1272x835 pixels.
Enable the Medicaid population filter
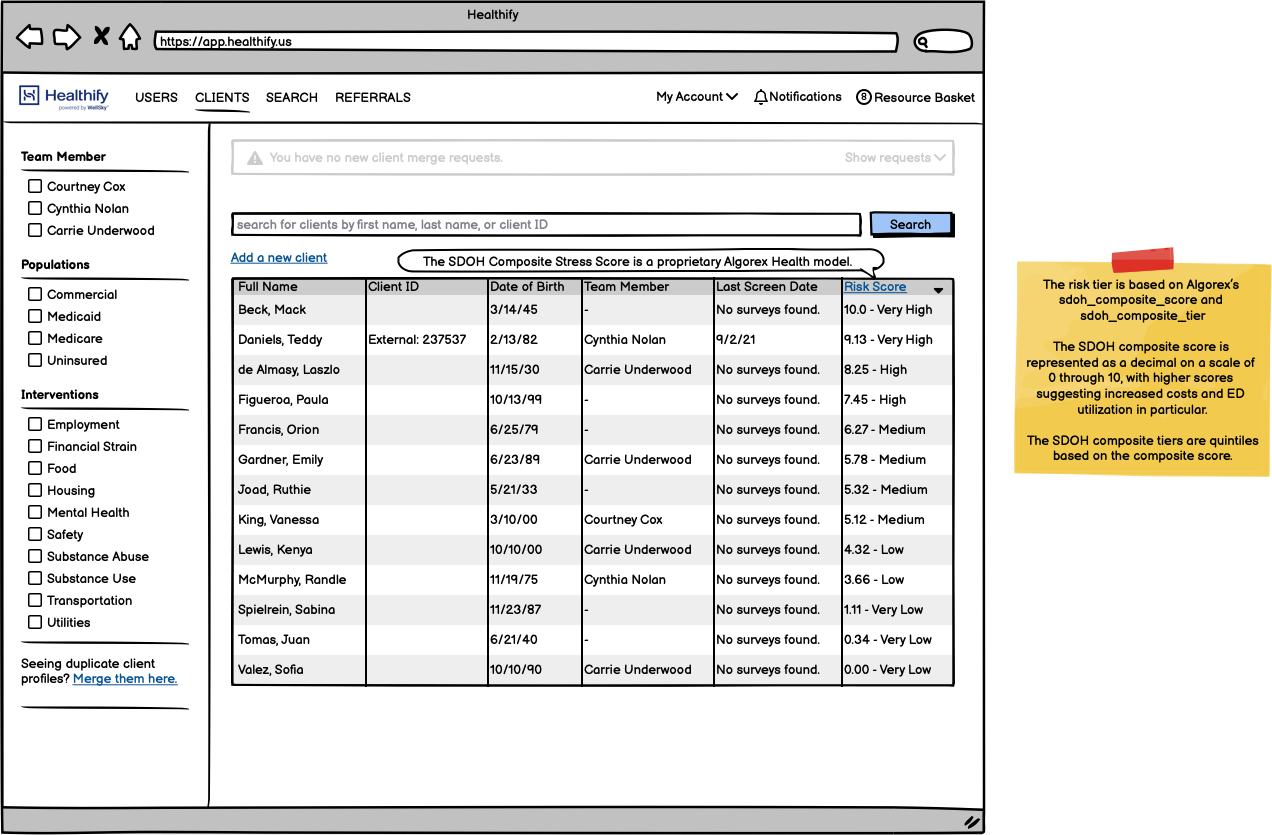(35, 317)
